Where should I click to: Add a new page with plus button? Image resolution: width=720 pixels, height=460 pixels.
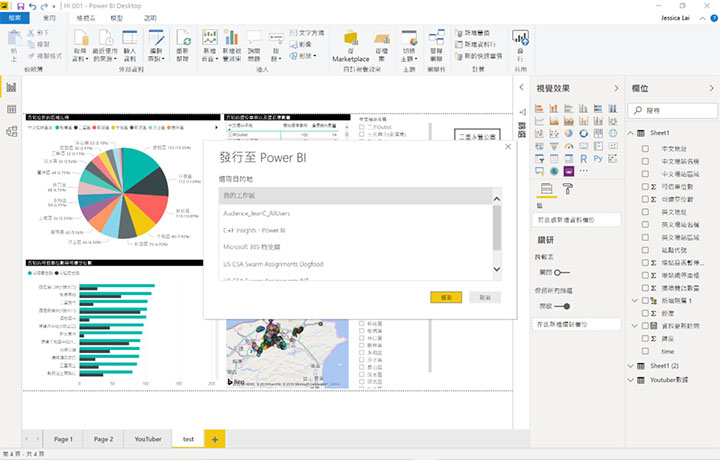tap(215, 439)
